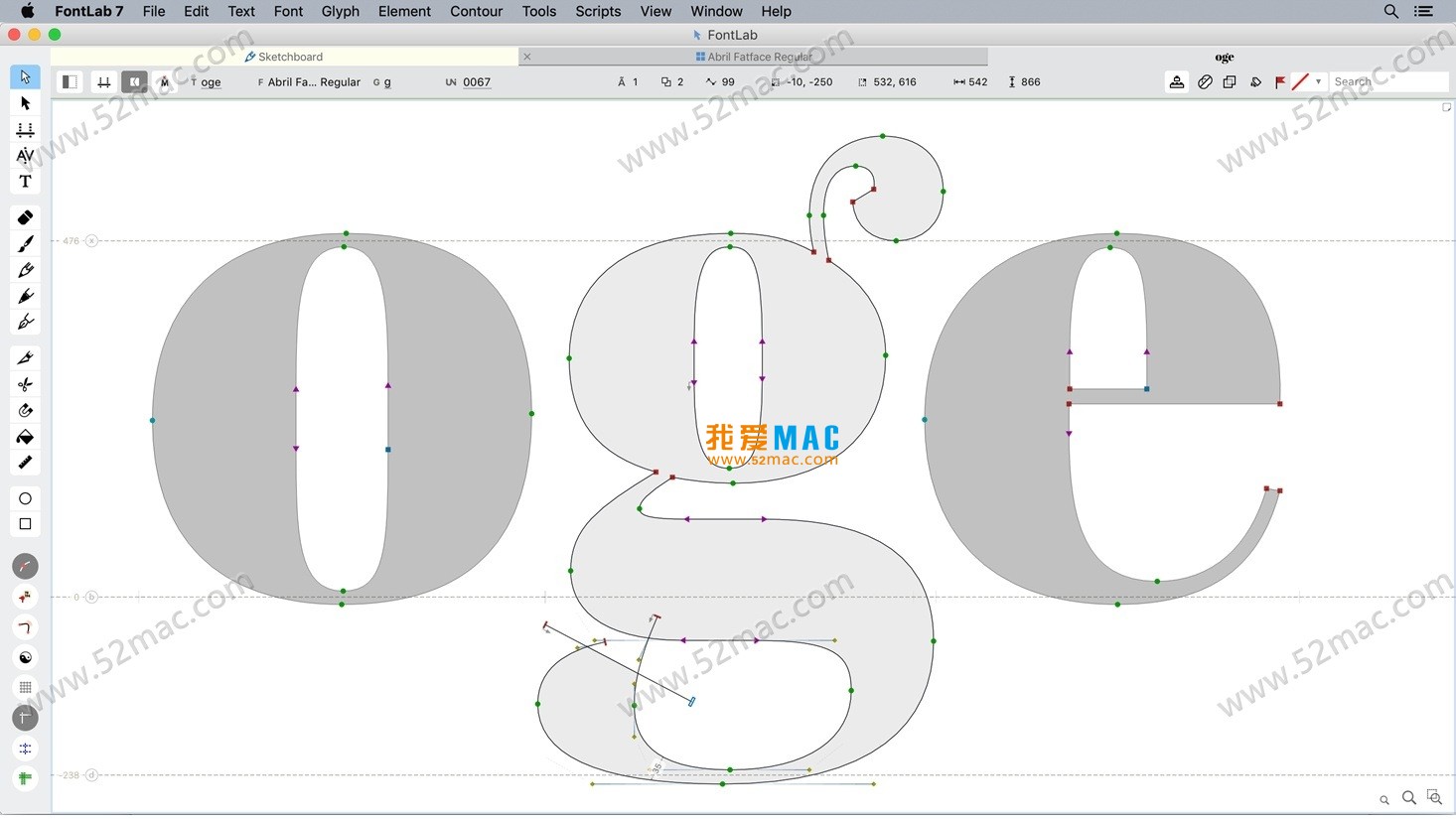
Task: Select the Element tool black arrow
Action: click(25, 103)
